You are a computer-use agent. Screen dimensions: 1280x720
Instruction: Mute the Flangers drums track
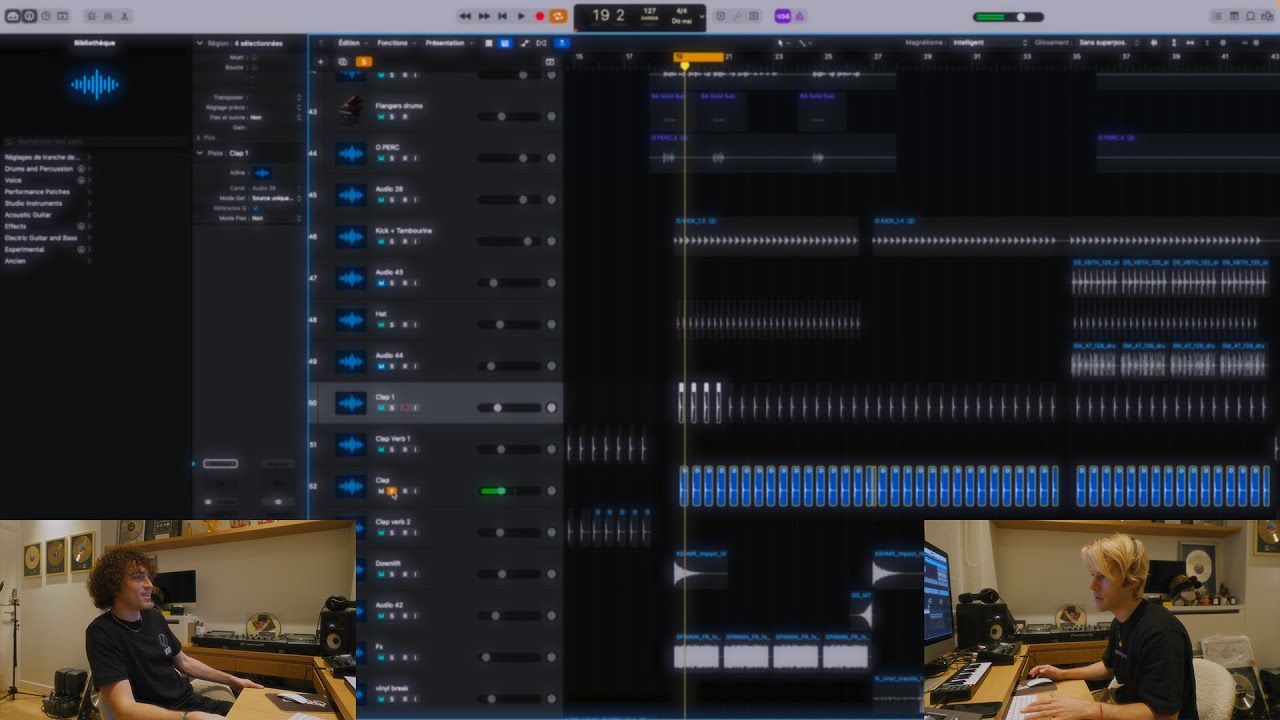pyautogui.click(x=380, y=116)
